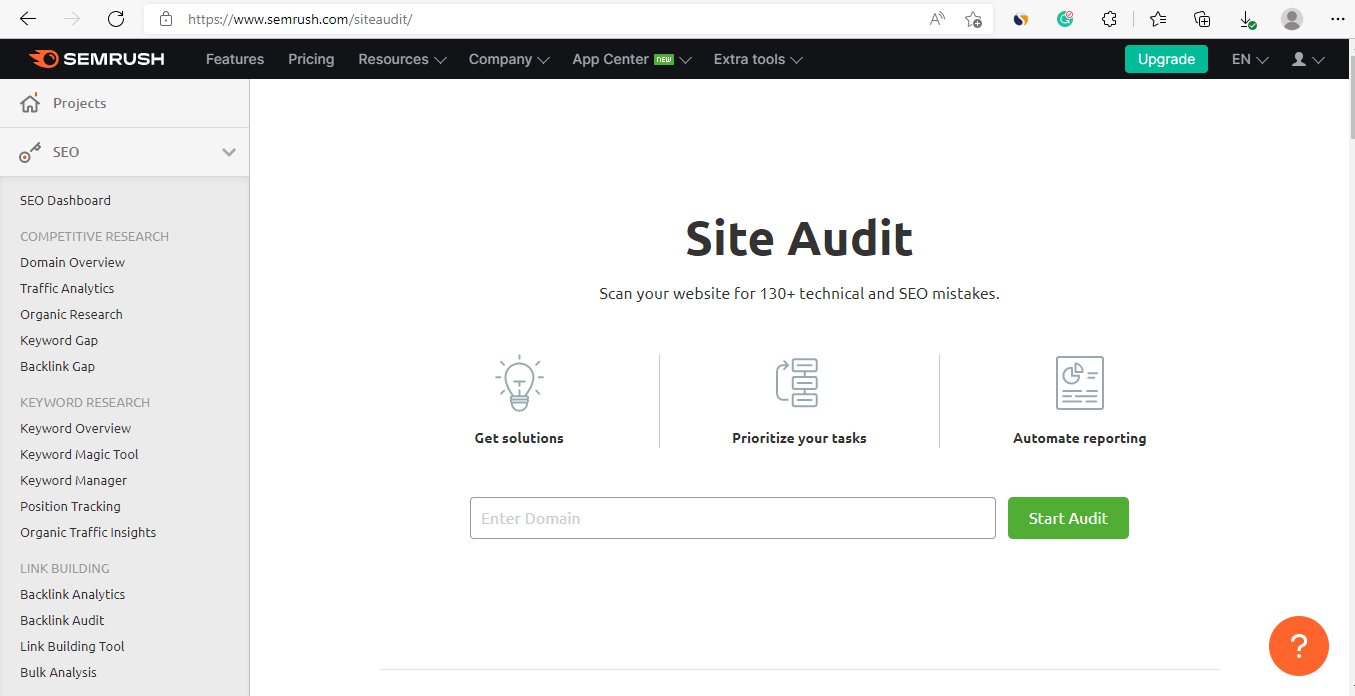Click the Projects home icon
Viewport: 1355px width, 696px height.
point(30,103)
